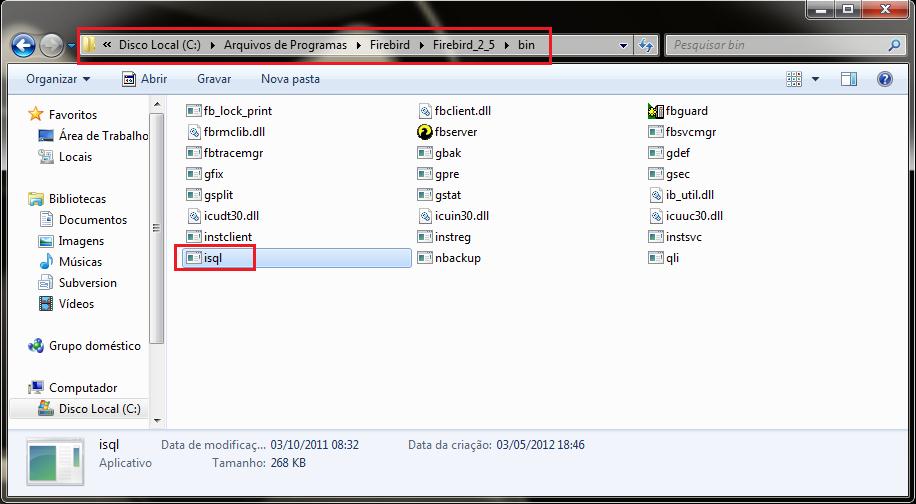The width and height of the screenshot is (916, 504).
Task: Create a folder with Nova pasta
Action: 290,79
